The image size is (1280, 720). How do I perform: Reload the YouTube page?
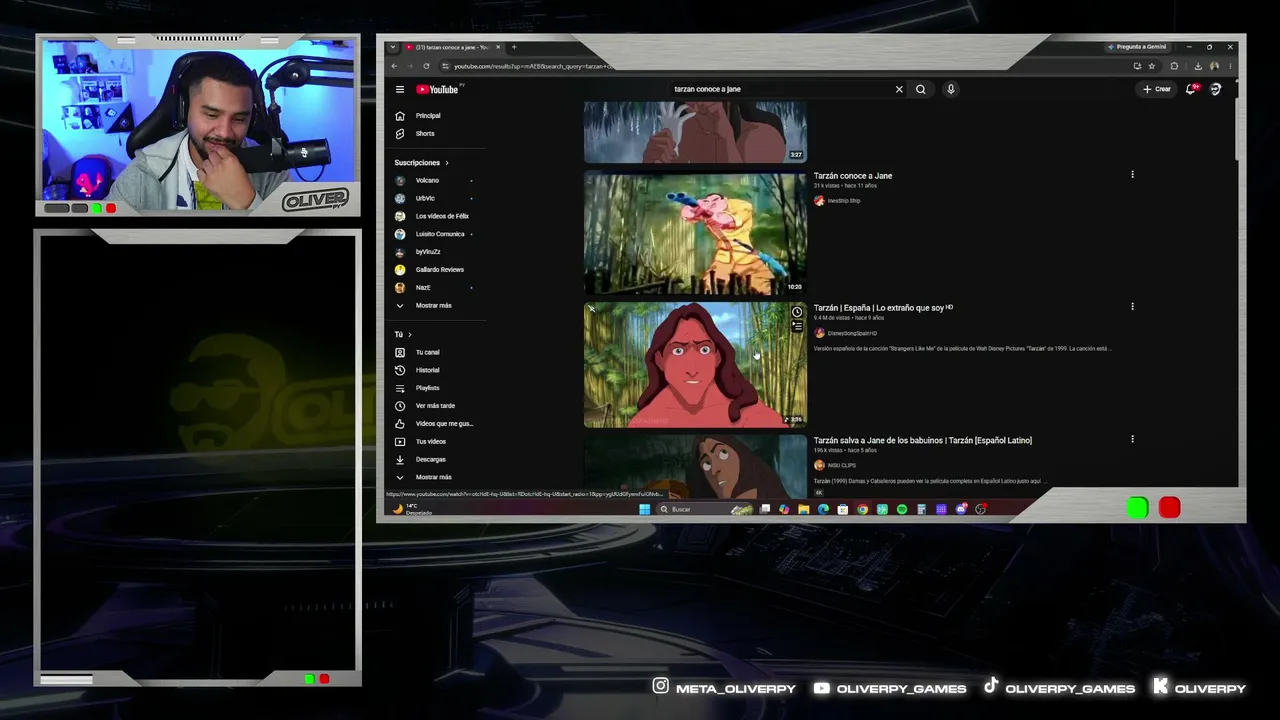[426, 66]
